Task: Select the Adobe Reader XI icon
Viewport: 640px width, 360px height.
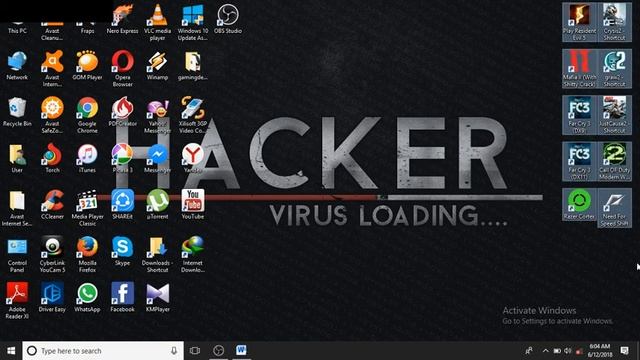Action: 17,301
